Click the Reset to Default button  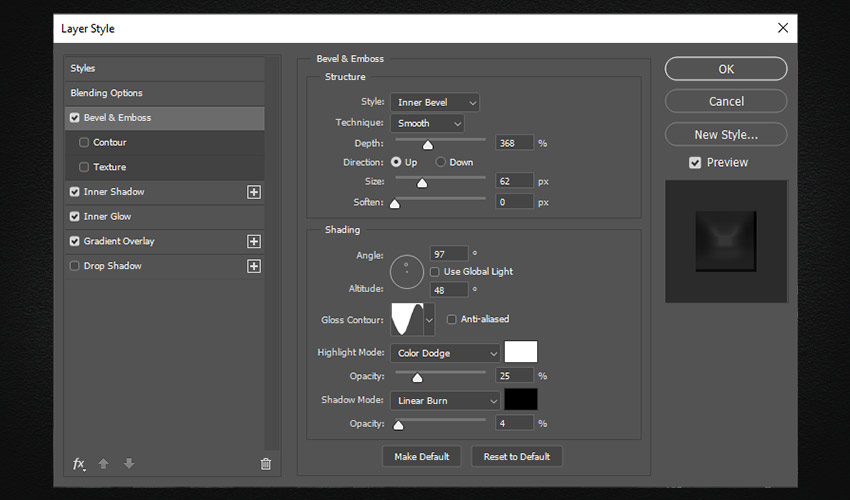coord(517,456)
